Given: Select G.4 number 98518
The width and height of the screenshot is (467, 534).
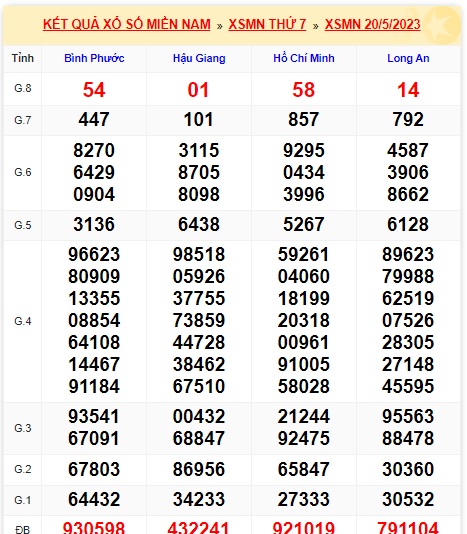Looking at the screenshot, I should pos(199,254).
